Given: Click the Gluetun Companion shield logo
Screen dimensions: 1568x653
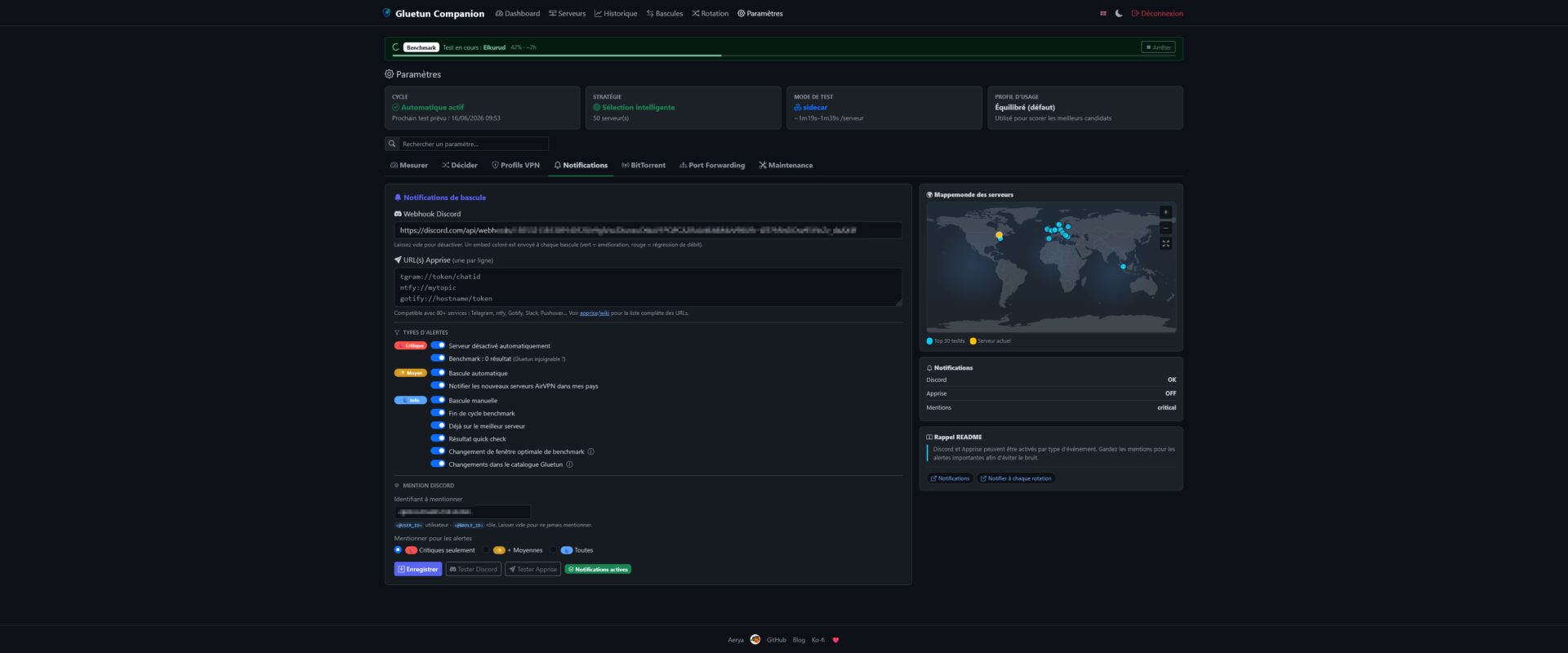Looking at the screenshot, I should 387,13.
